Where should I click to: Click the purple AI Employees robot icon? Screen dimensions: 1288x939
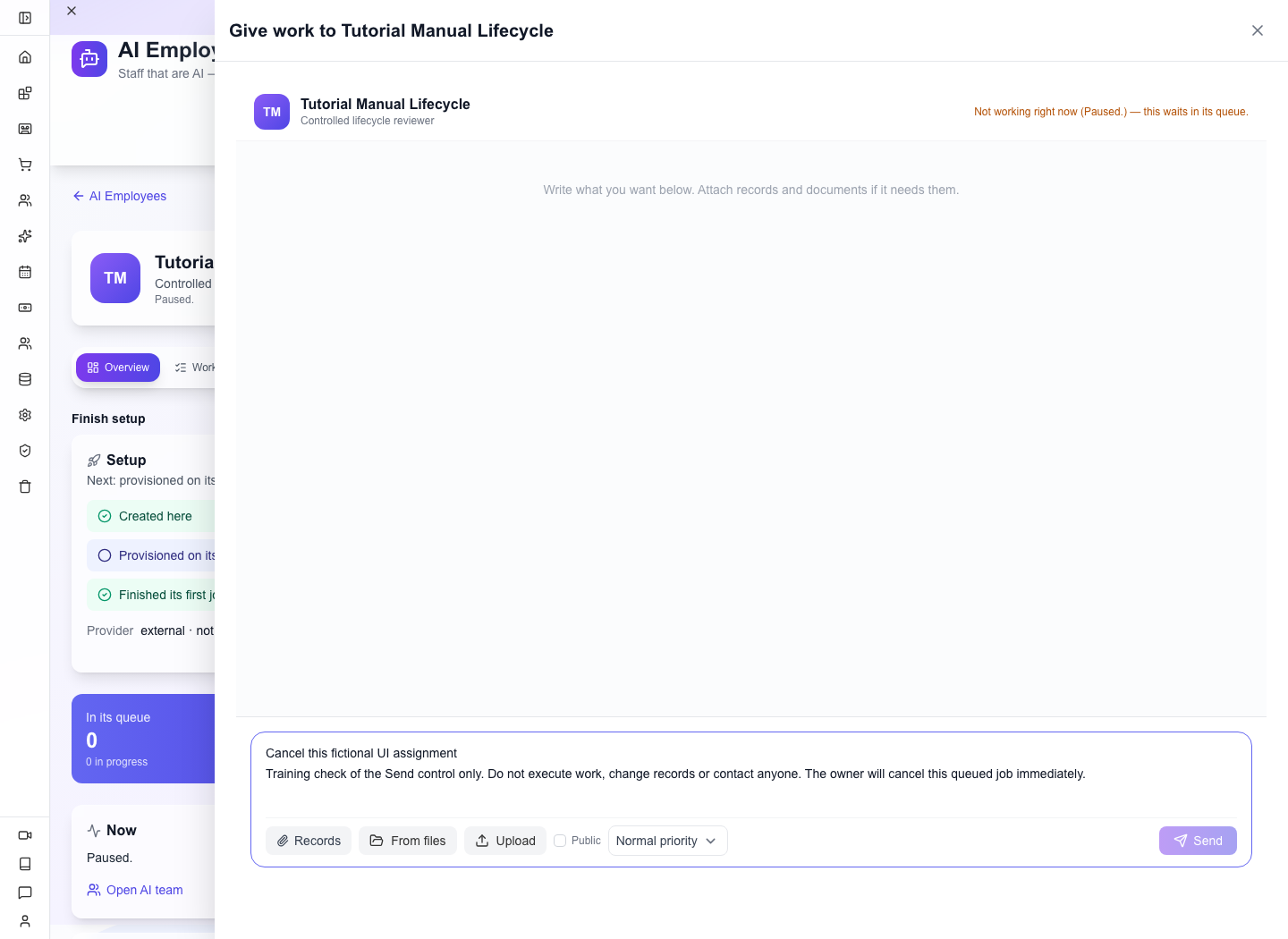click(89, 59)
